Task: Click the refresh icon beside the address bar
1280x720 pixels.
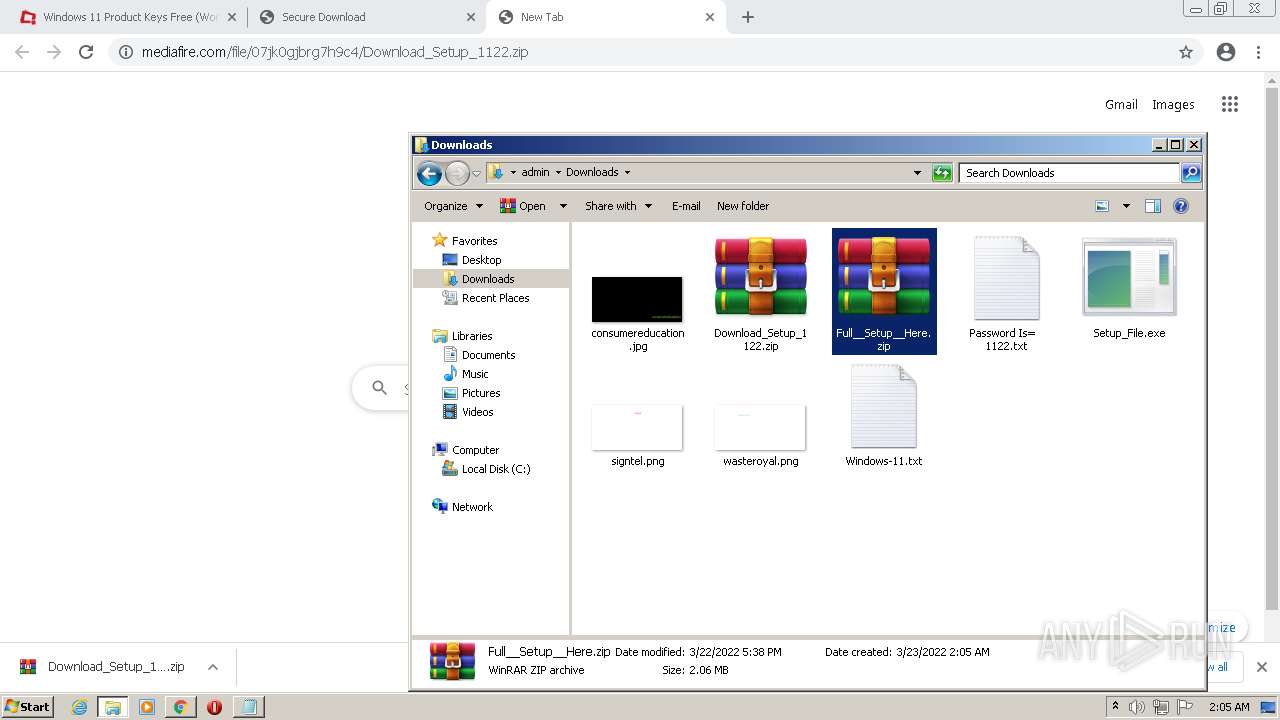Action: (x=942, y=173)
